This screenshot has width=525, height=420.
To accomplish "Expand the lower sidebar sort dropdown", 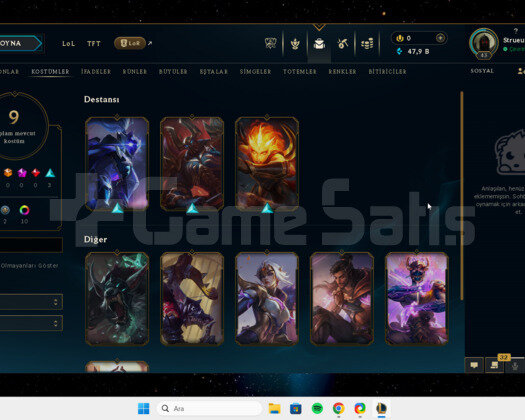I will [31, 323].
